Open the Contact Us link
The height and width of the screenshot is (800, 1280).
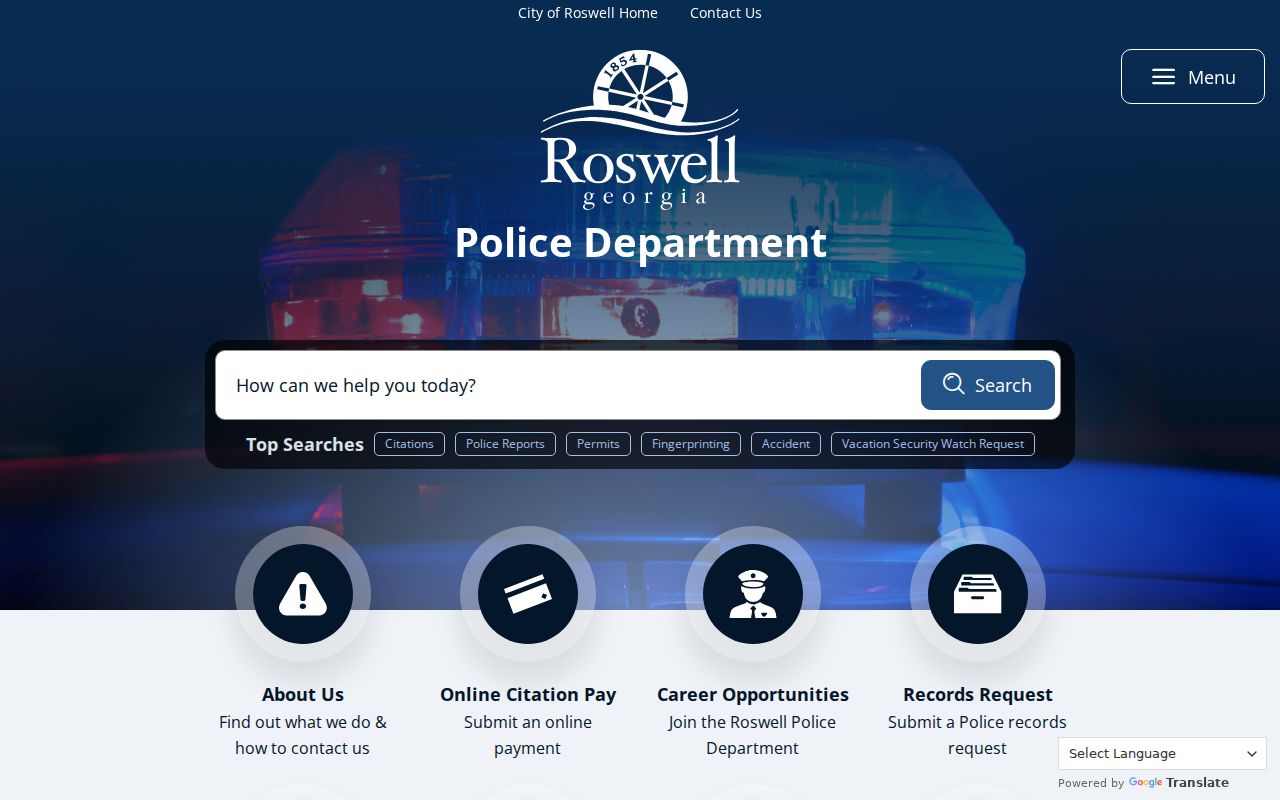(726, 13)
